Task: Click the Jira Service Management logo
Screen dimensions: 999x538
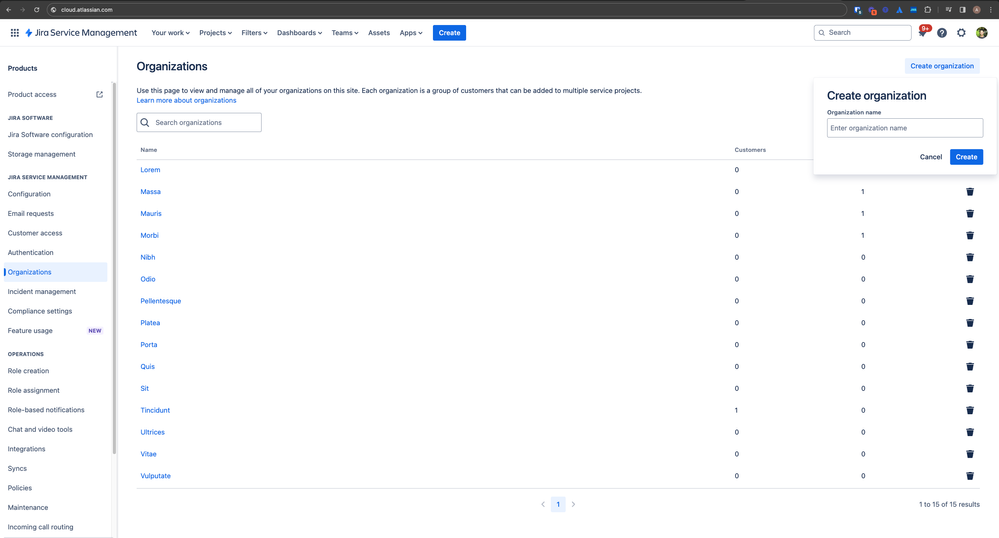Action: [81, 33]
